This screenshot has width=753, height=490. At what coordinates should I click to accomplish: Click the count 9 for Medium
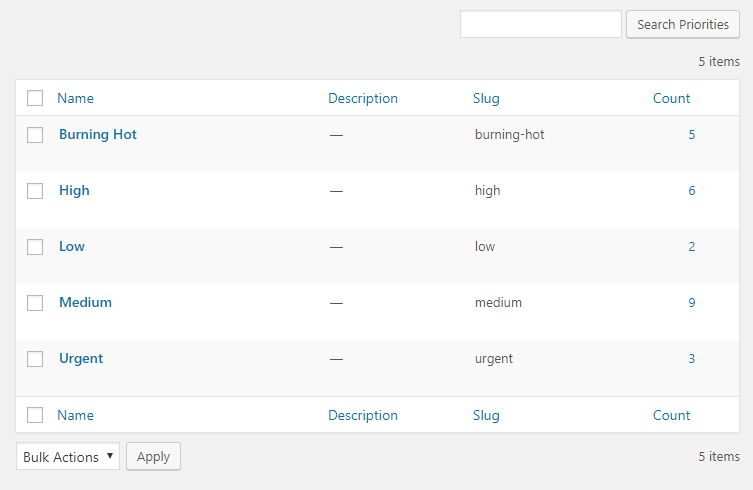pos(691,302)
